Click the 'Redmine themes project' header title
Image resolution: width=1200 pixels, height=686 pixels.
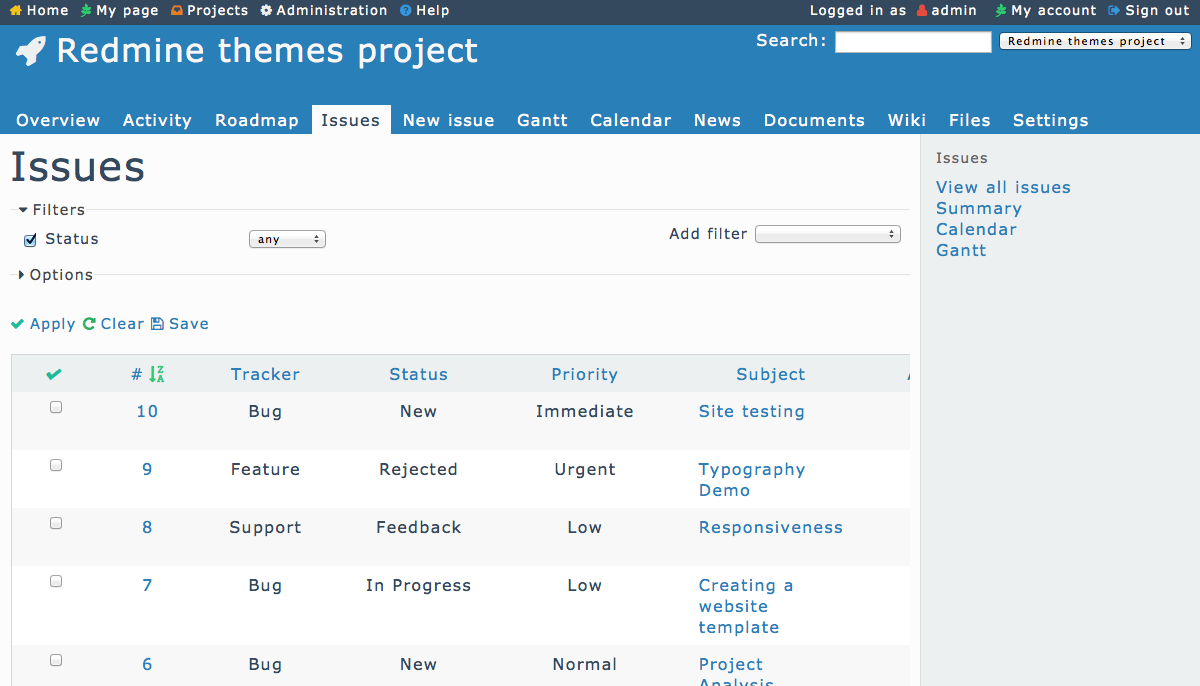[267, 50]
